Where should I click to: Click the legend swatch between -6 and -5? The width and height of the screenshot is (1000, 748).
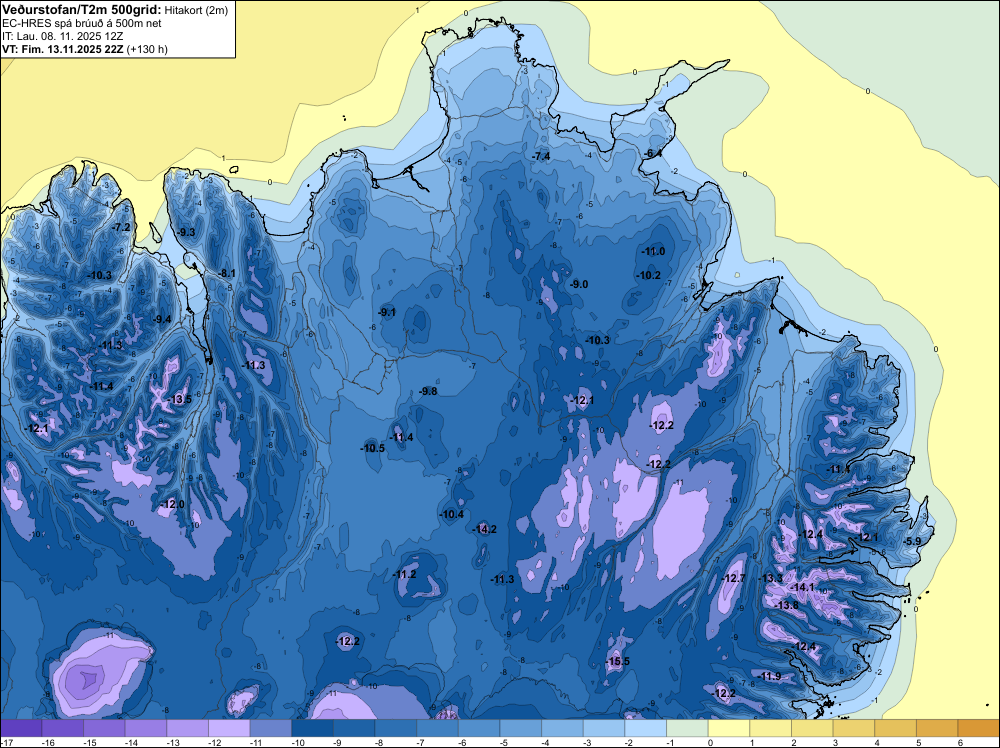[479, 728]
